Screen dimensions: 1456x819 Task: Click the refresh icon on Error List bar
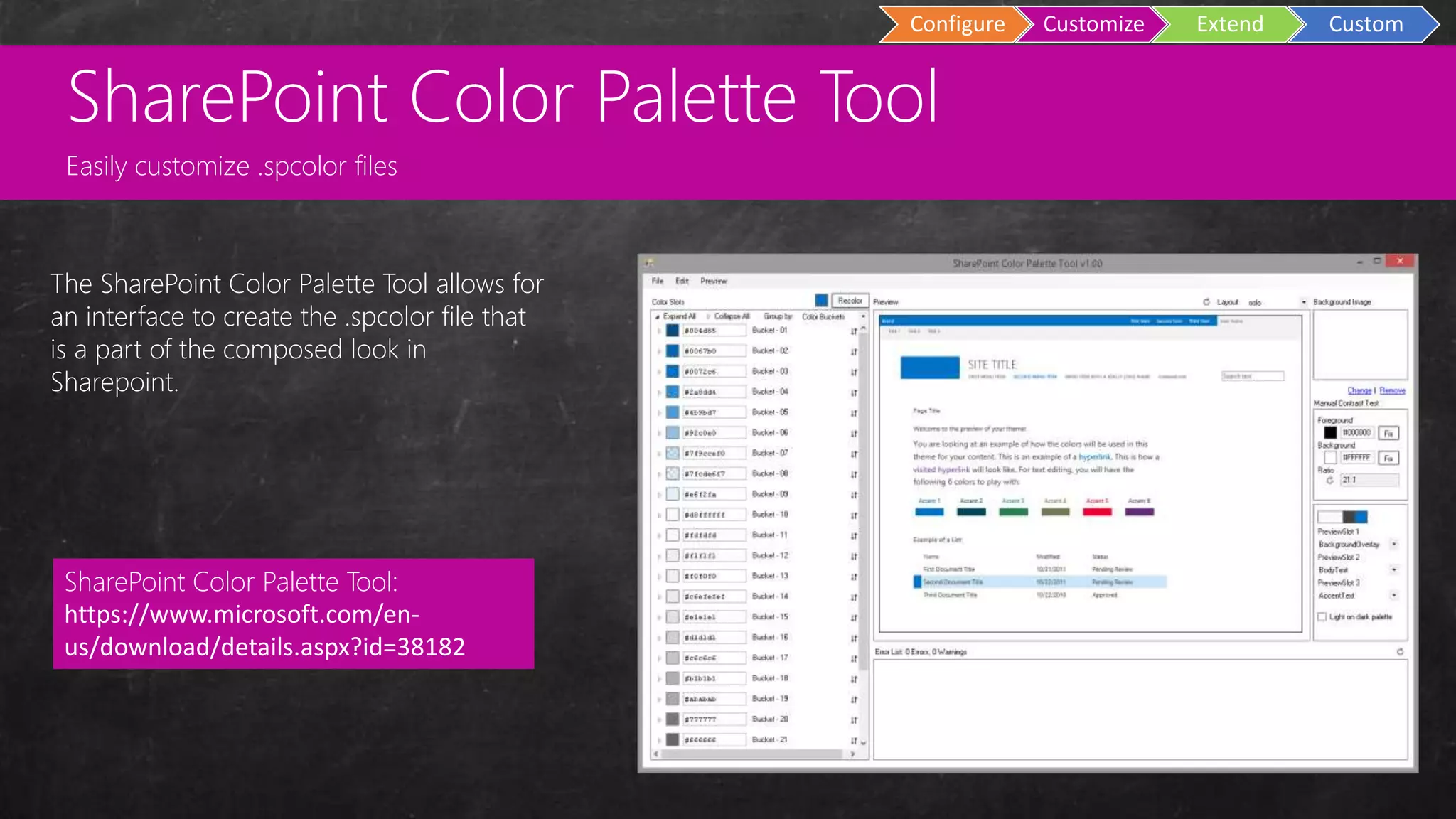pos(1400,652)
